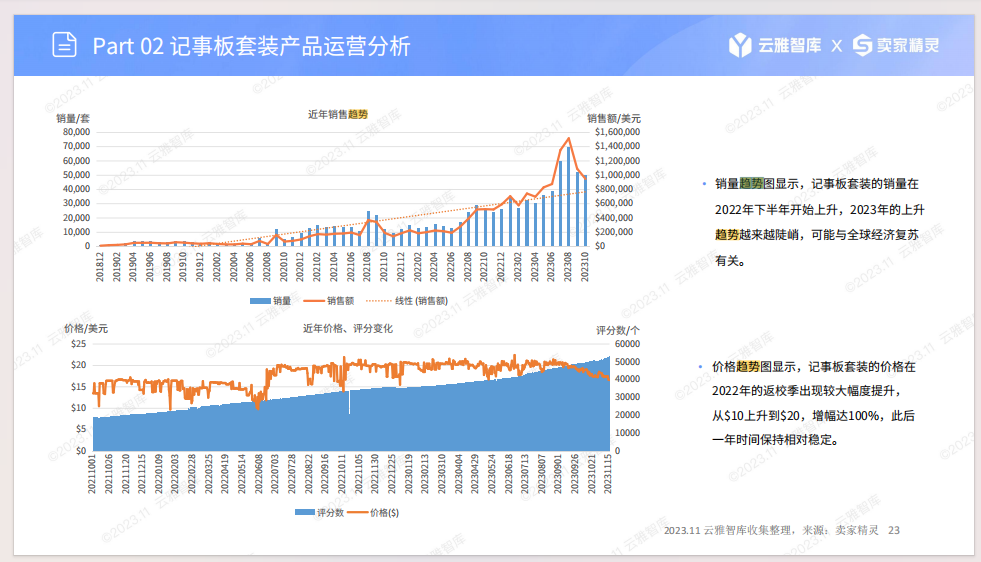Click the 202212 month label
This screenshot has width=981, height=562.
click(501, 267)
